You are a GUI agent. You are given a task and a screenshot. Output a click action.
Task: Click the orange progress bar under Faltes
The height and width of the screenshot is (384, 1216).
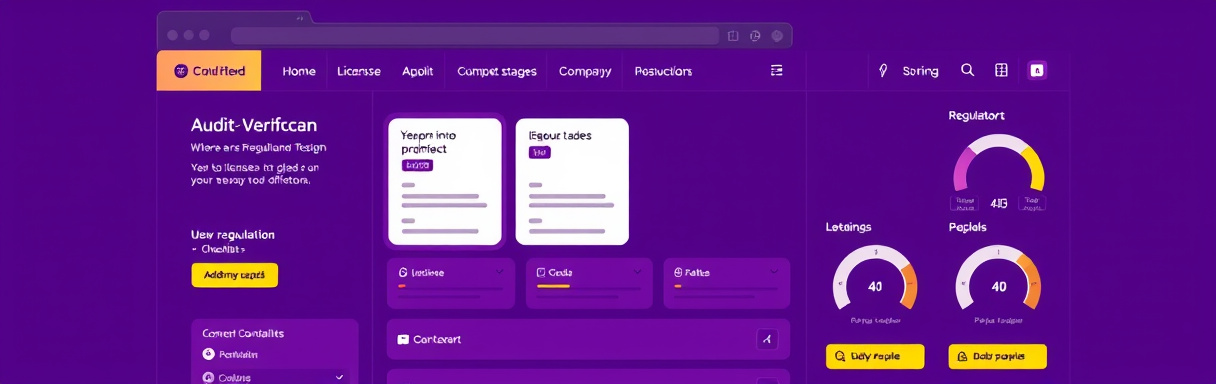tap(677, 286)
